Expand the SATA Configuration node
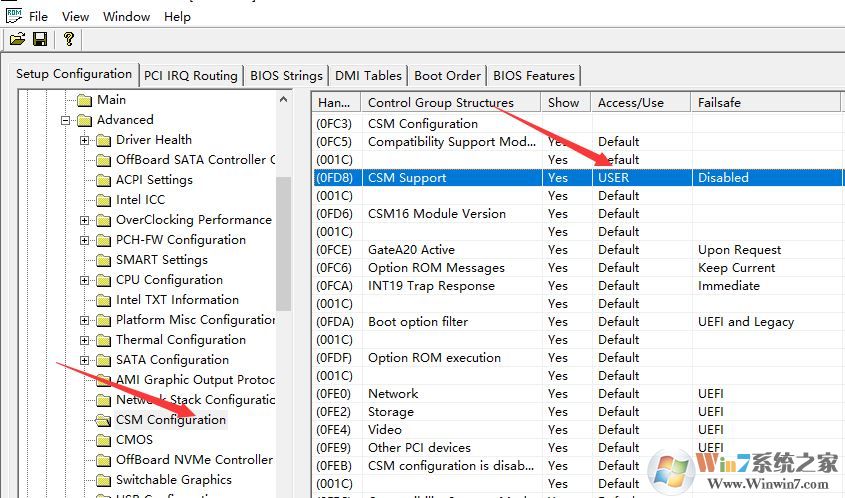This screenshot has height=498, width=845. point(85,360)
